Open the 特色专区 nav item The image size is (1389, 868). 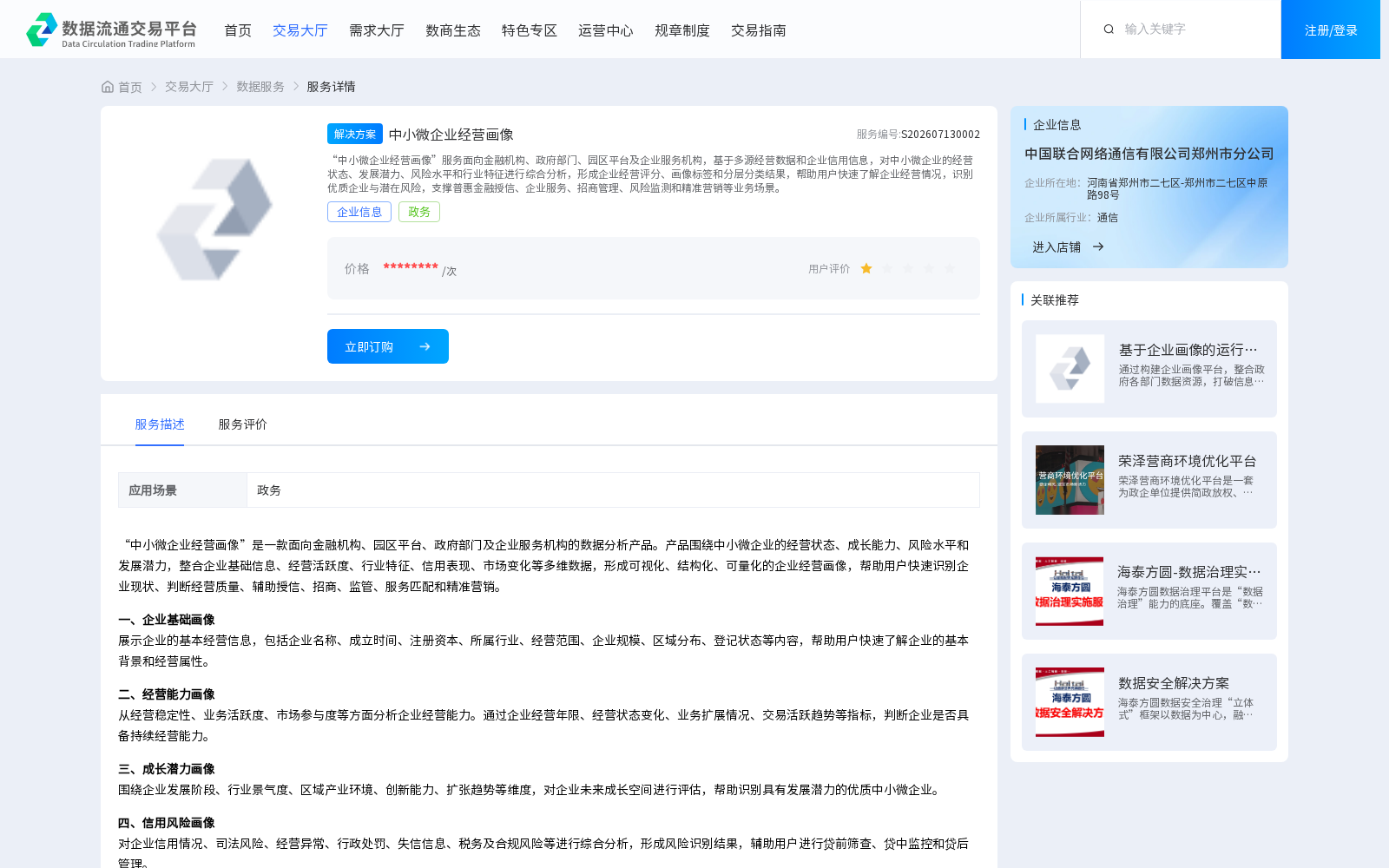(x=530, y=30)
